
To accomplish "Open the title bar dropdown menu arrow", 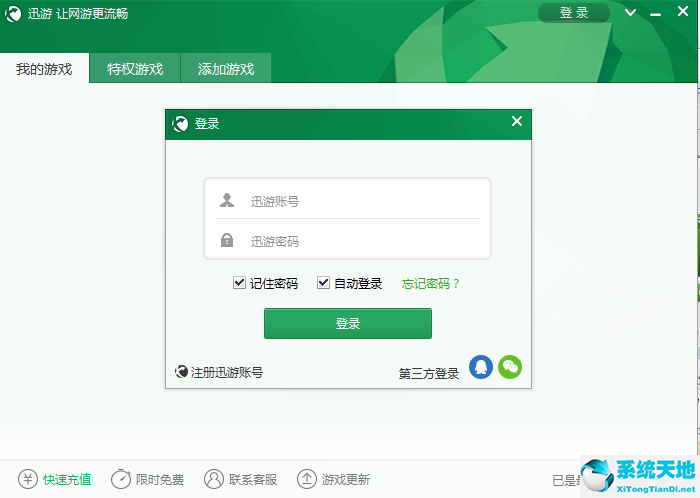I will (x=630, y=12).
